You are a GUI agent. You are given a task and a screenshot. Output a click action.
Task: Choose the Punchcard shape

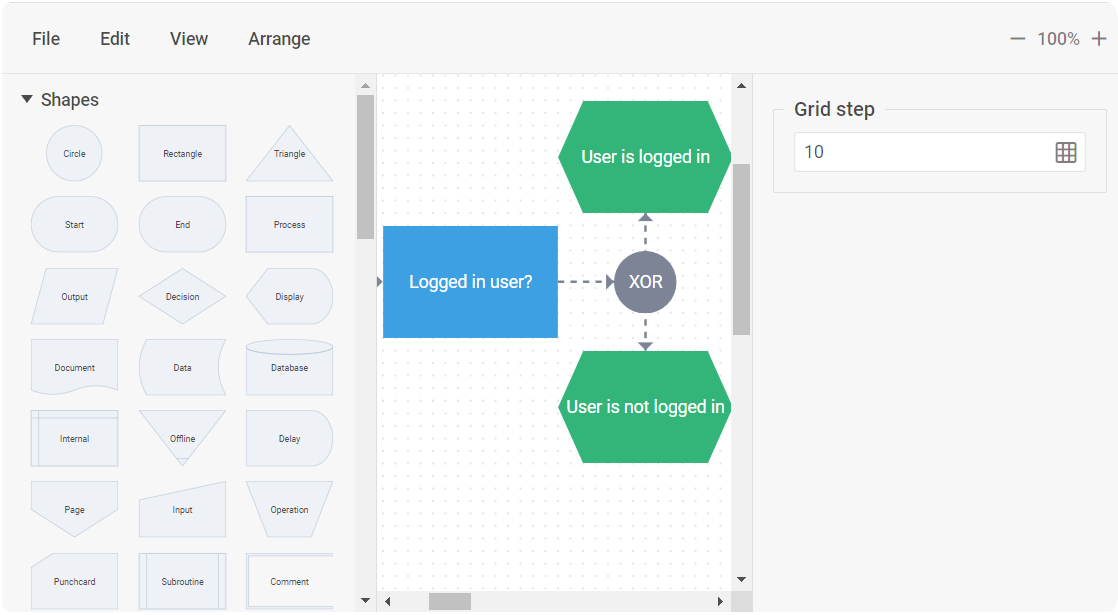74,582
